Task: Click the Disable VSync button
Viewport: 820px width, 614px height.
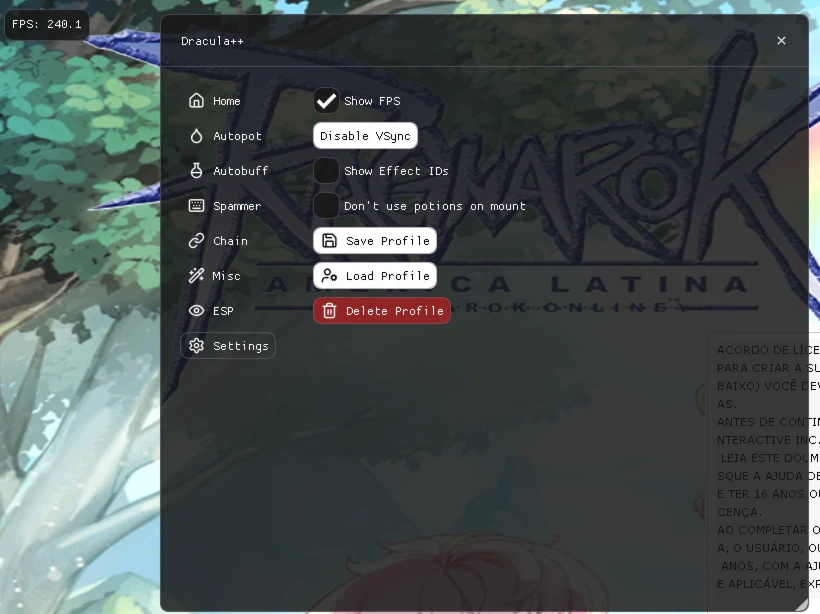Action: coord(365,136)
